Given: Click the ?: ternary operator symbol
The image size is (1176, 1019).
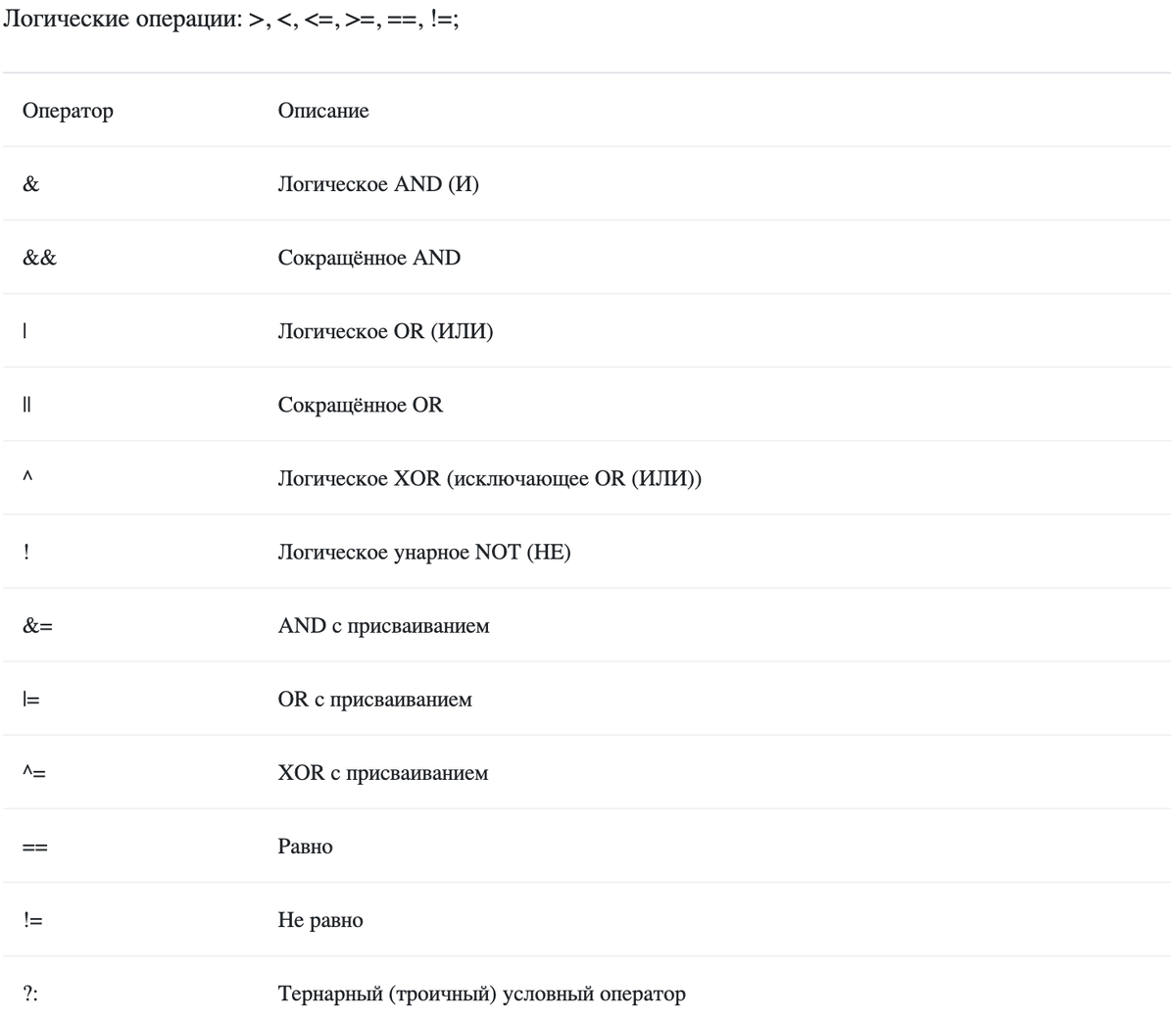Looking at the screenshot, I should 30,994.
